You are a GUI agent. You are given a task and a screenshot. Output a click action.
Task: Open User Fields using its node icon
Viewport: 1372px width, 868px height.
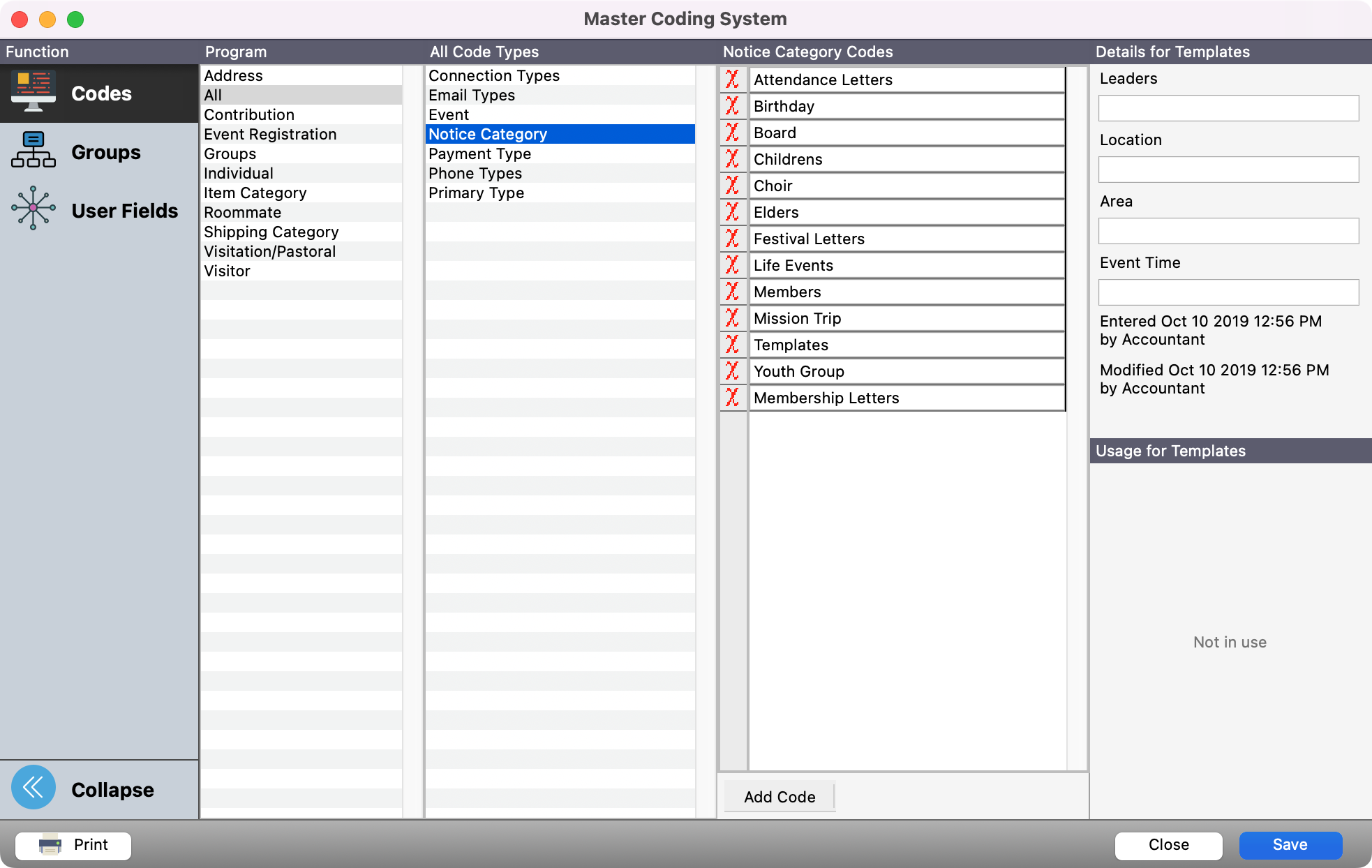point(33,209)
